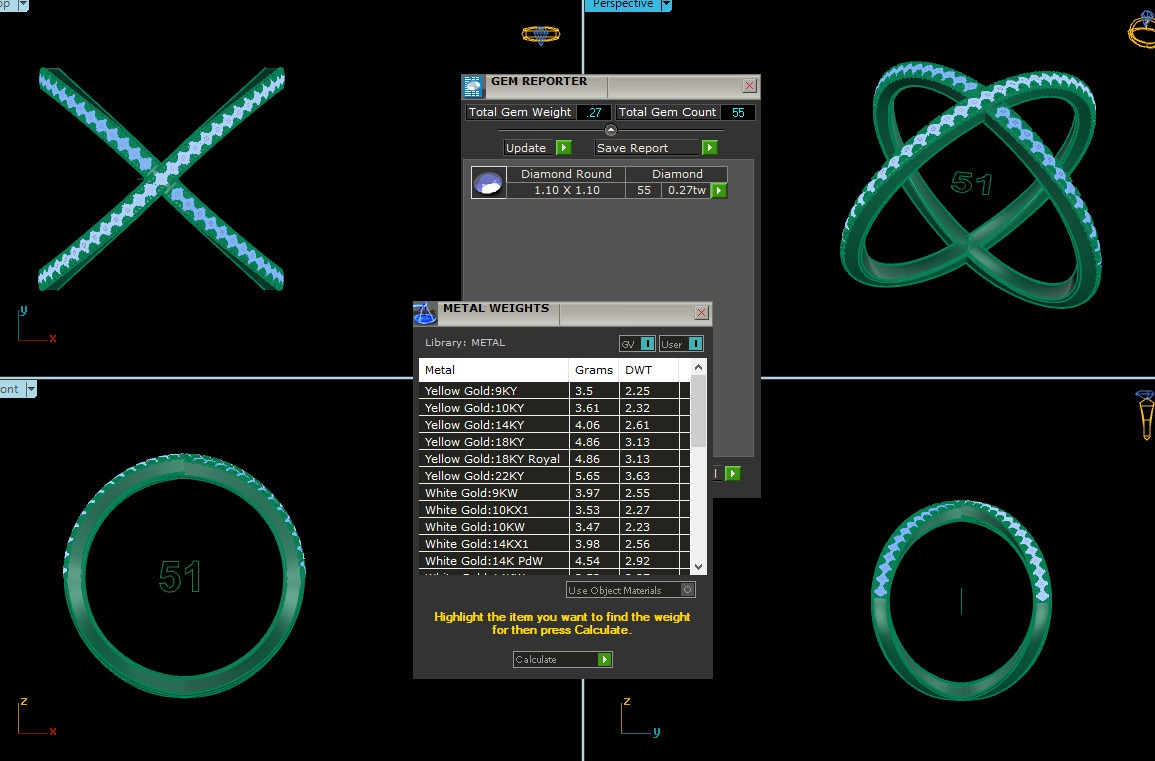Viewport: 1155px width, 761px height.
Task: Open the Front viewport dropdown arrow
Action: [x=31, y=389]
